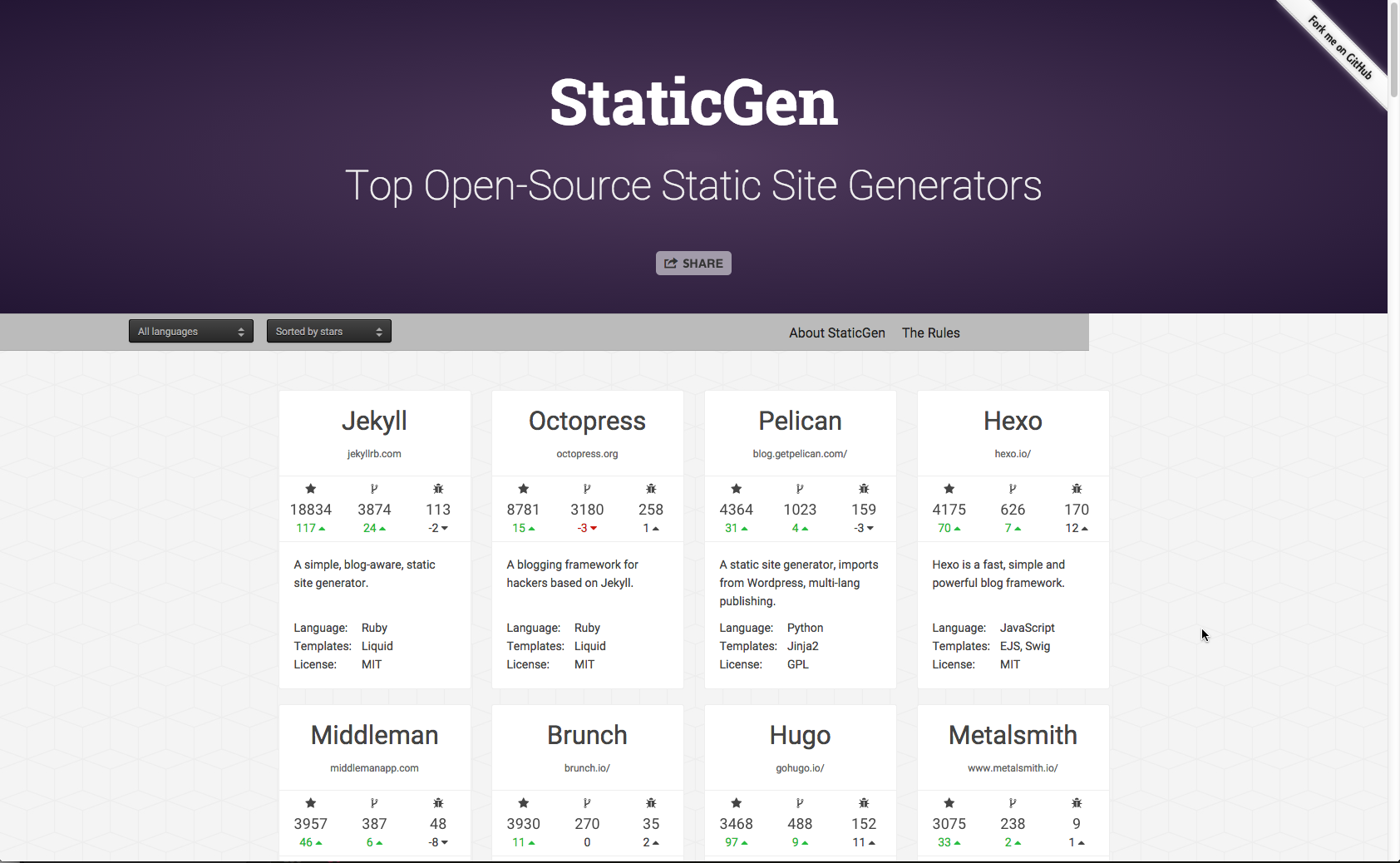Viewport: 1400px width, 863px height.
Task: Click the bug issues icon on Pelican card
Action: point(864,489)
